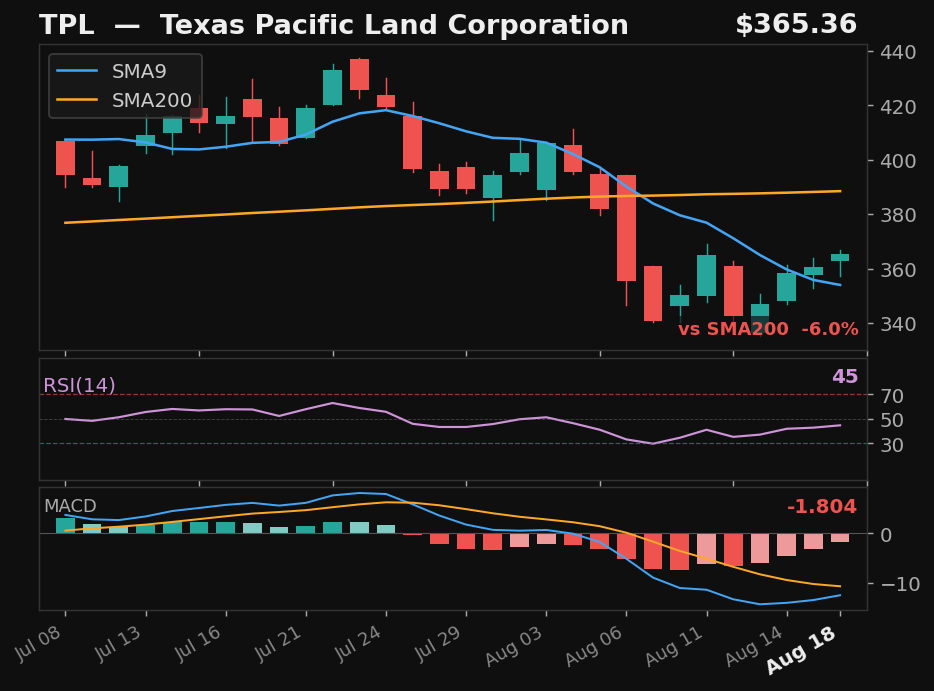
Task: Click the Aug 11 date label
Action: tap(674, 646)
